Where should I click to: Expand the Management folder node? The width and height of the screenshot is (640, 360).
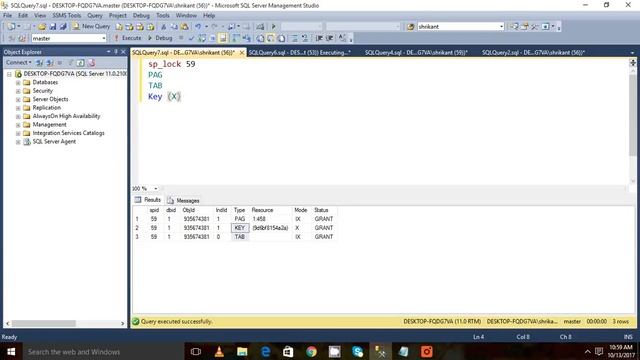pyautogui.click(x=18, y=125)
